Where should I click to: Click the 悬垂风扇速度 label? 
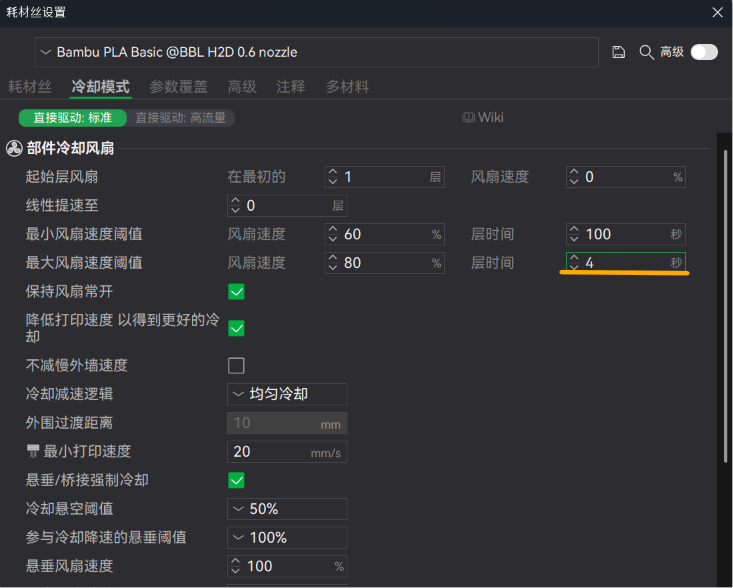point(69,566)
